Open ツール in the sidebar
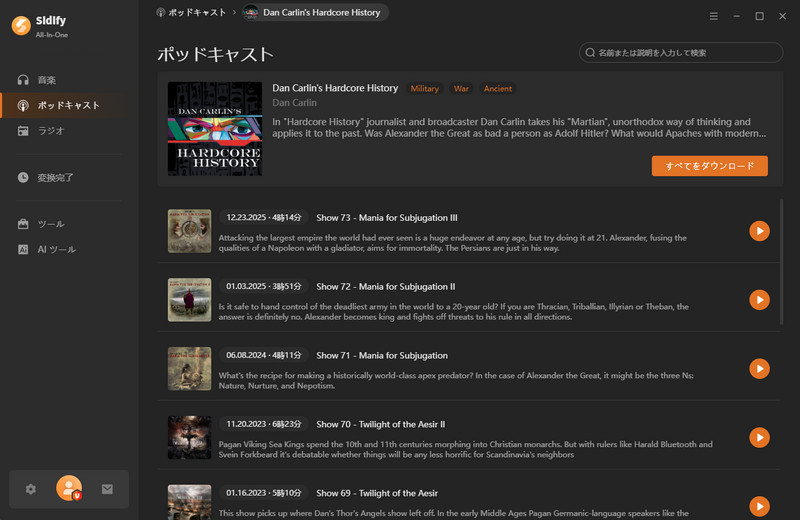 50,224
